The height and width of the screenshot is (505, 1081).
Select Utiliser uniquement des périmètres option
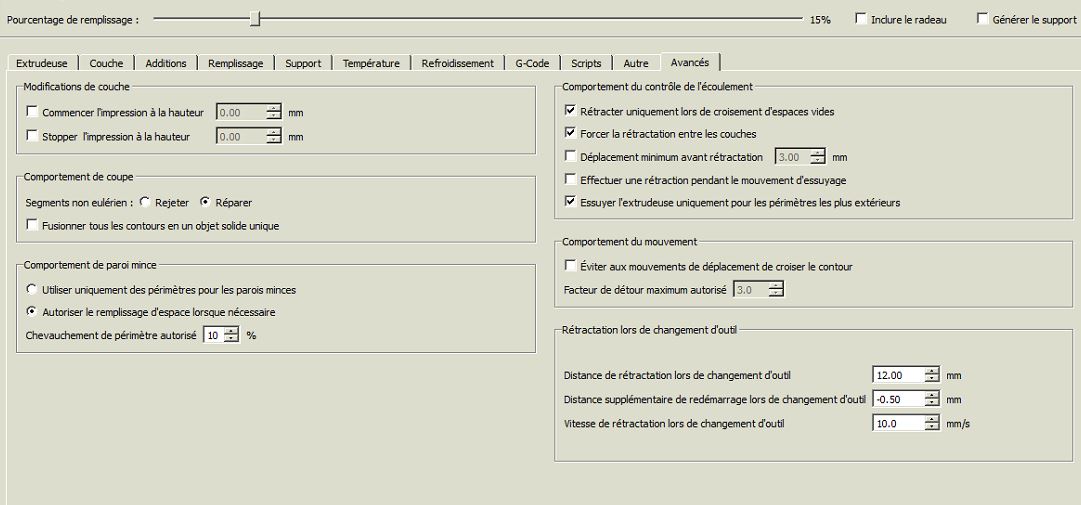[32, 289]
